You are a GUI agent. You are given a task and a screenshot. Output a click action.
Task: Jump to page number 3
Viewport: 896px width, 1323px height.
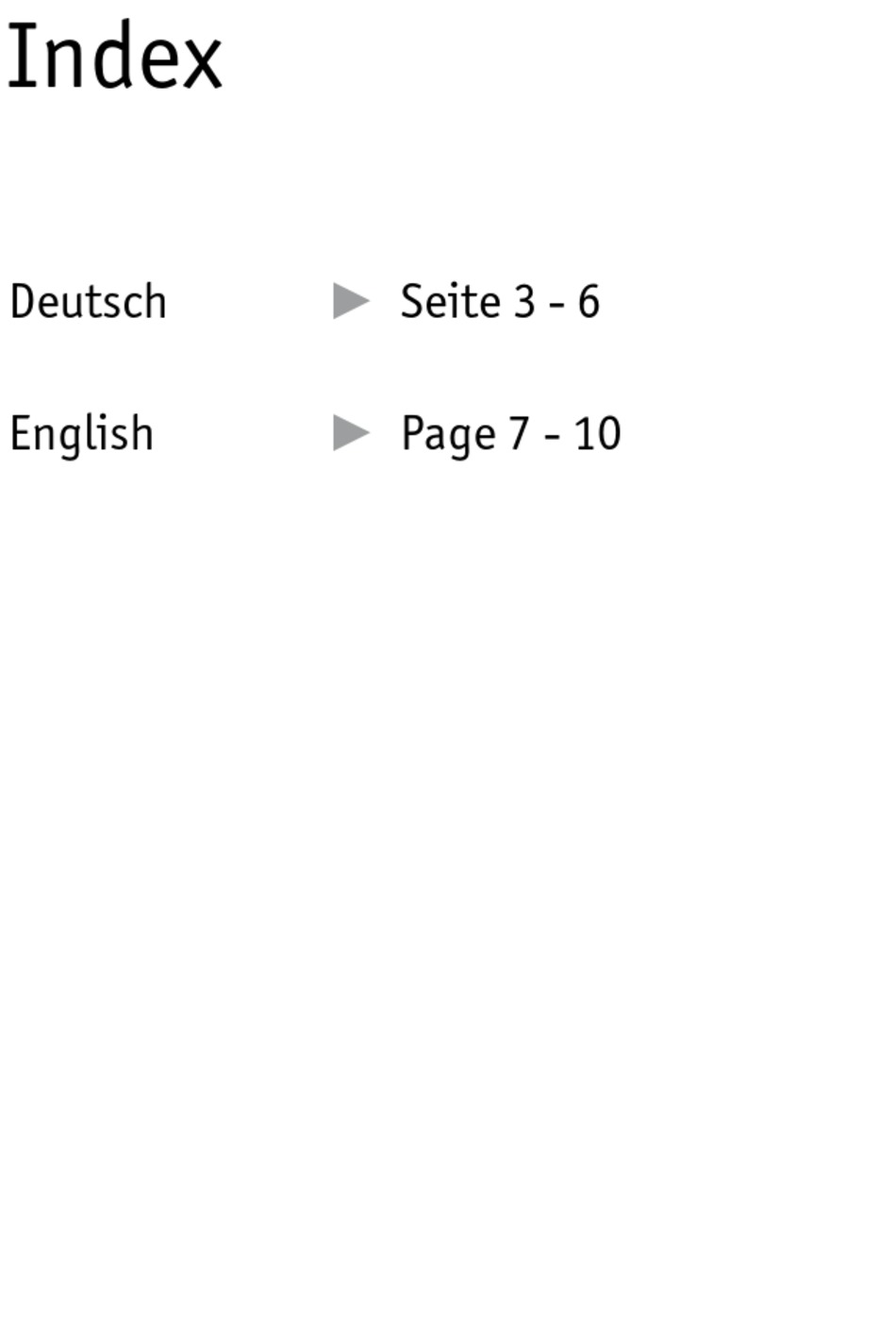click(x=524, y=302)
